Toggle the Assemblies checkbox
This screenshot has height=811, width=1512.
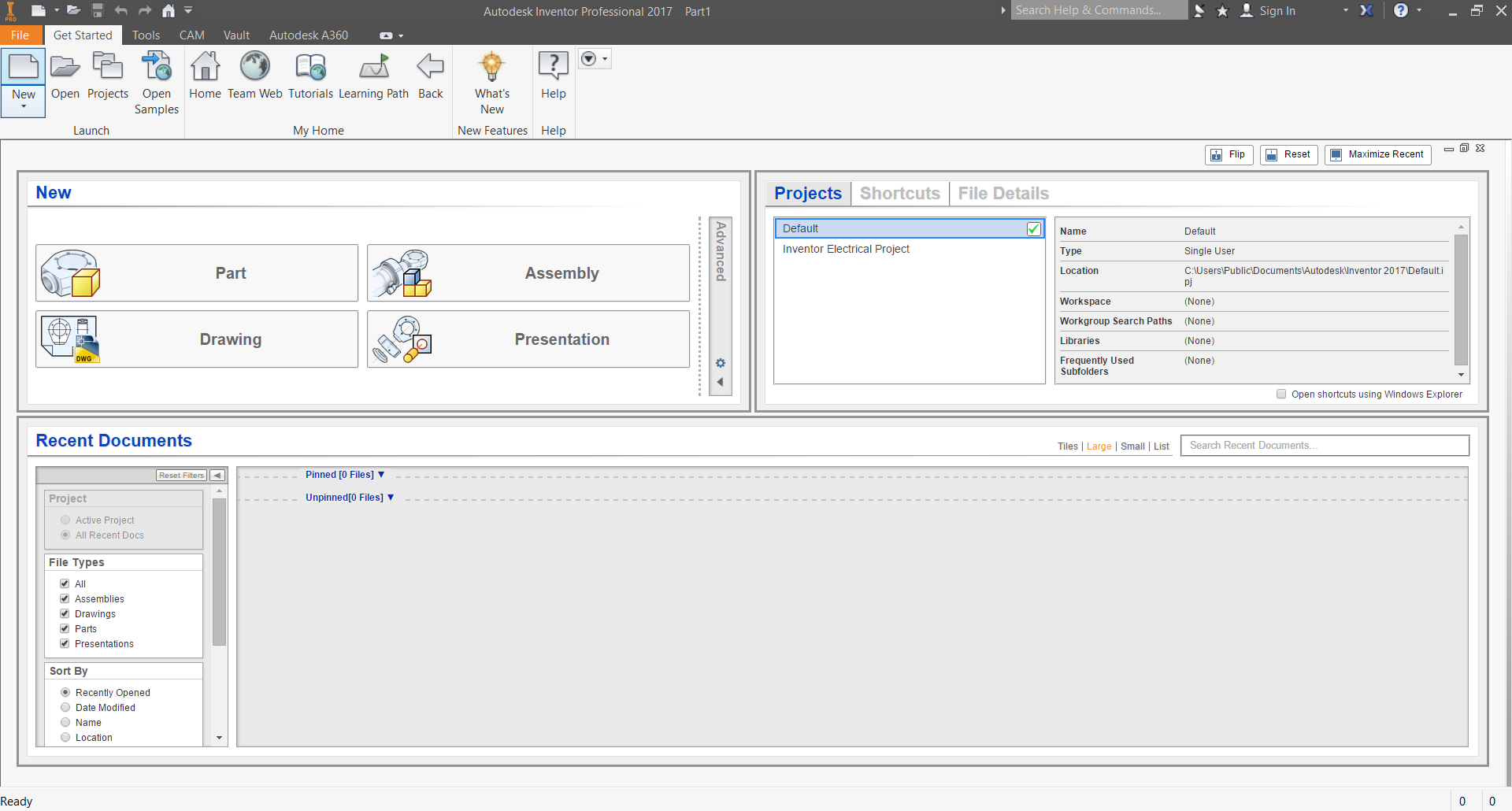click(65, 598)
